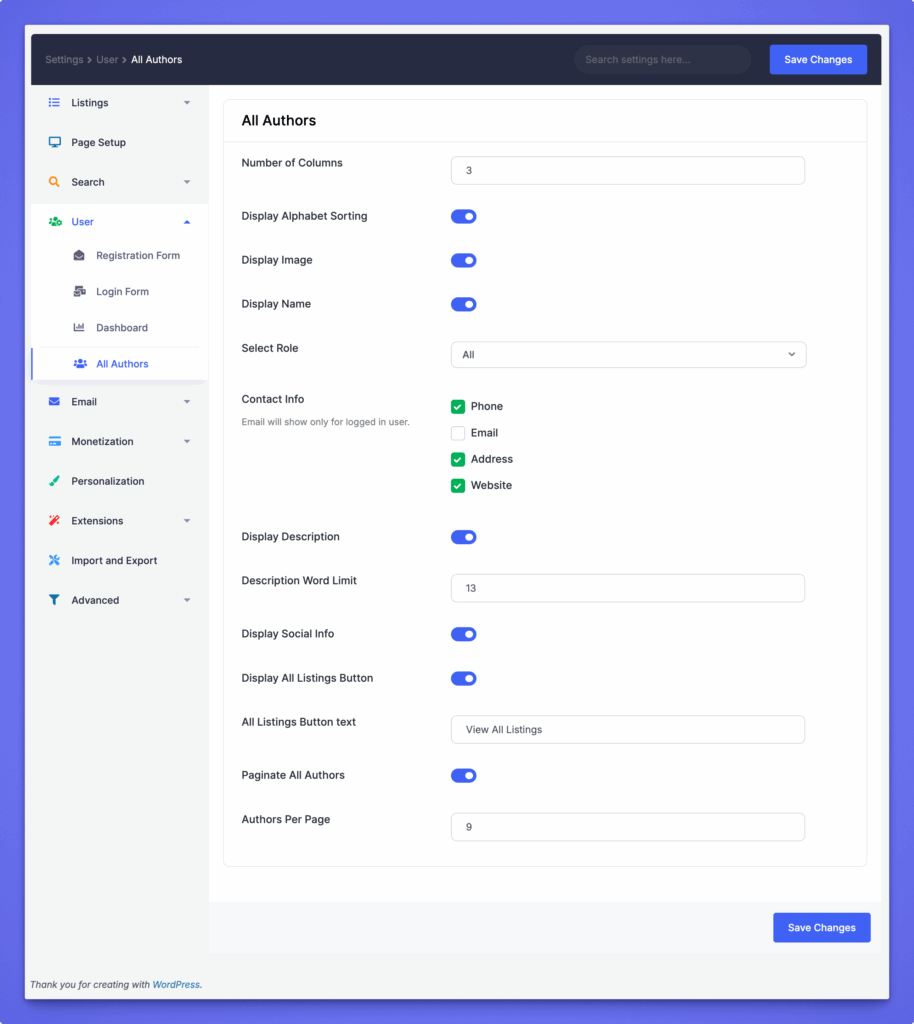
Task: Click the Extensions magic wand icon
Action: tap(54, 521)
